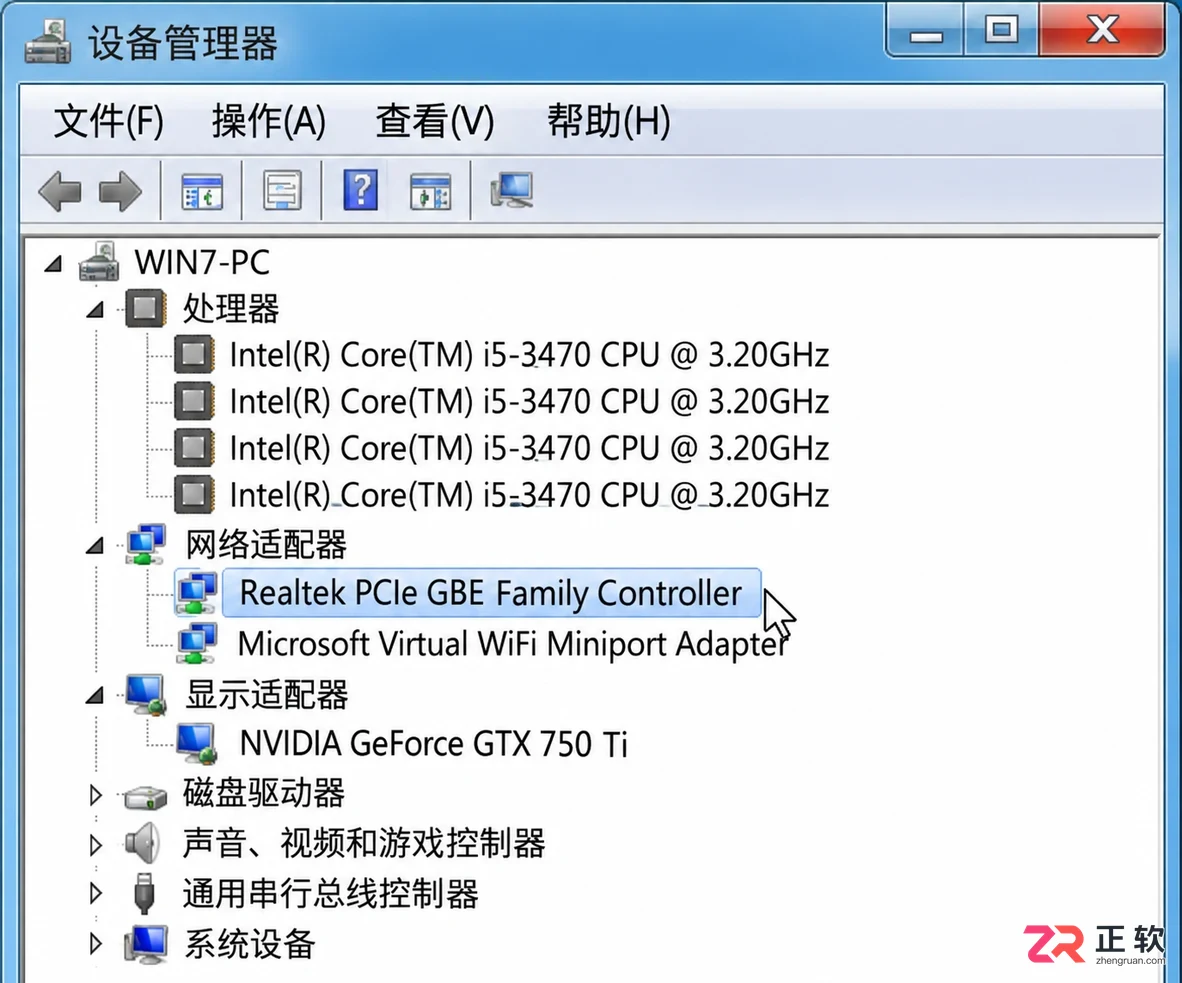Open the 文件(F) menu
The height and width of the screenshot is (983, 1182).
(109, 121)
